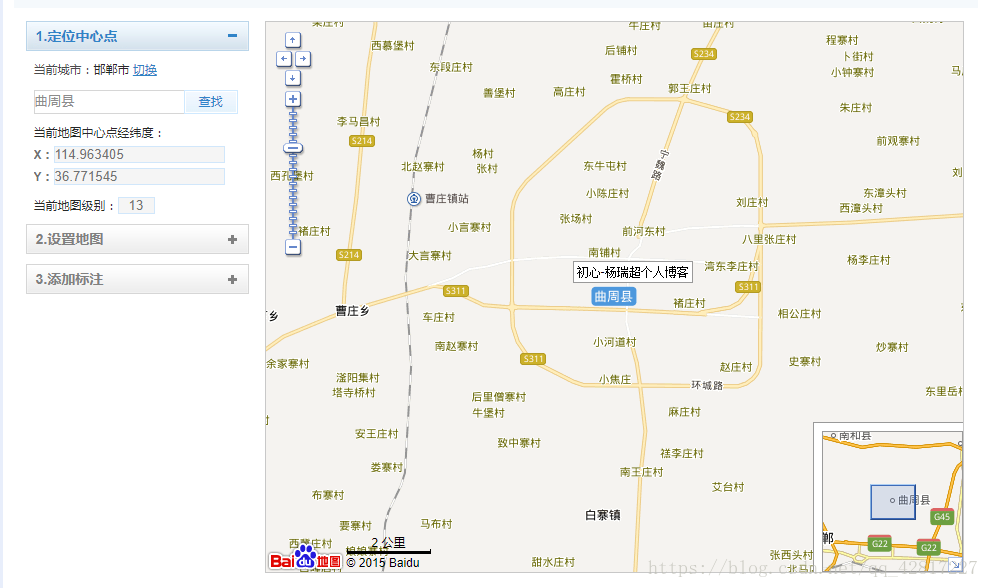Click the 环城路 road label

(x=707, y=385)
